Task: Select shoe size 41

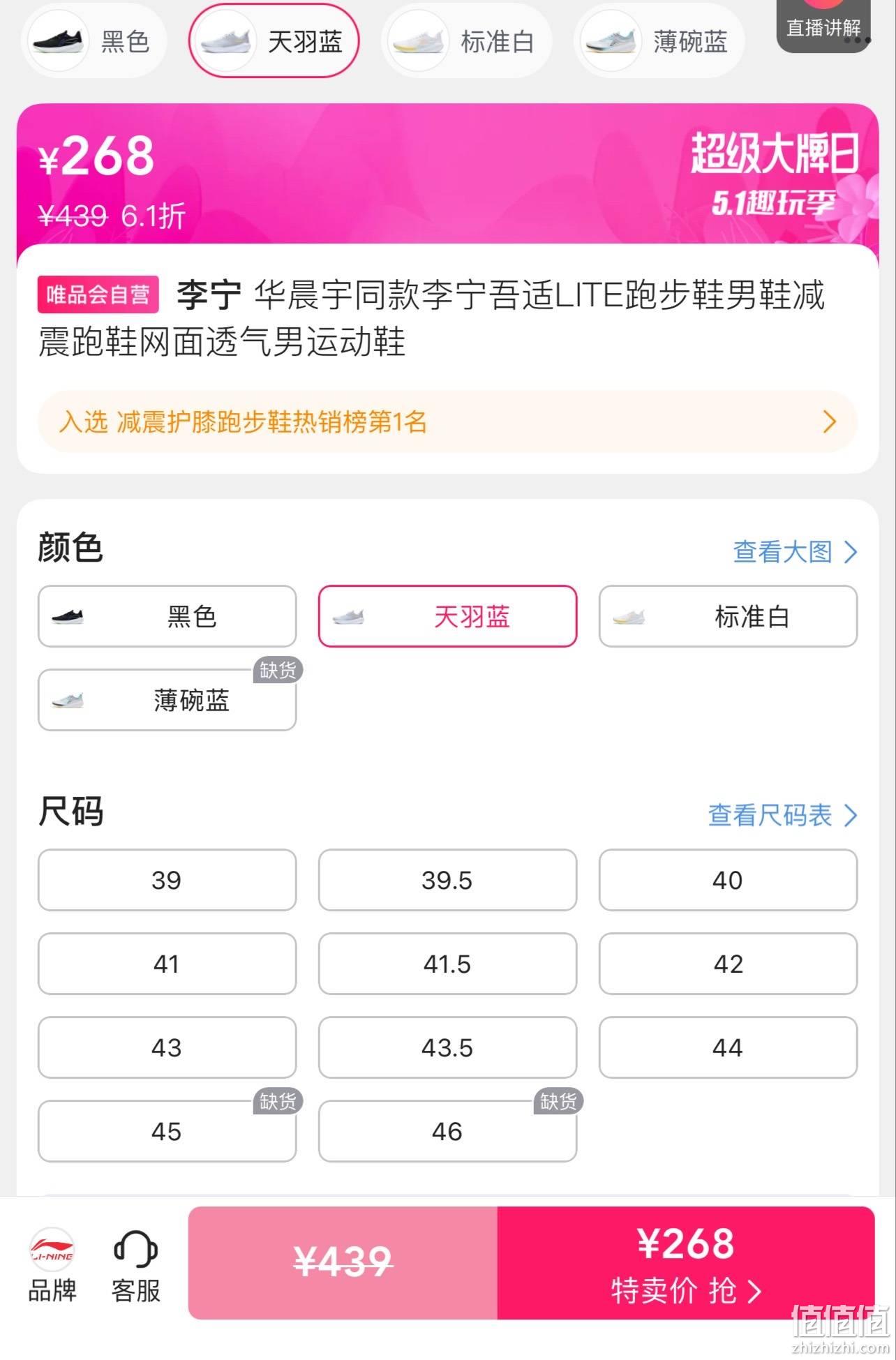Action: (167, 964)
